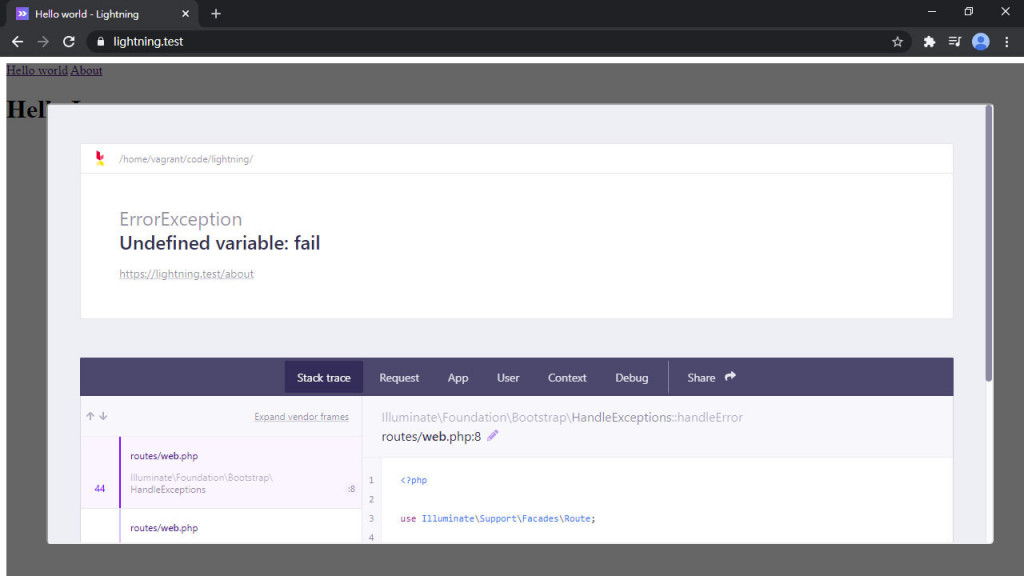
Task: Jump to previous stack frame arrow
Action: pyautogui.click(x=90, y=416)
